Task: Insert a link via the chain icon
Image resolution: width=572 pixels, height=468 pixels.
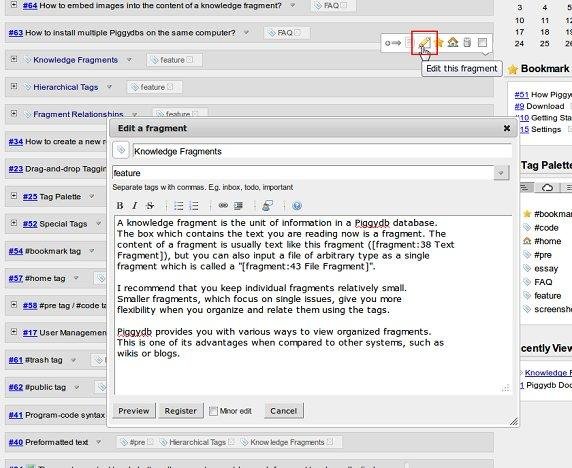Action: pos(223,205)
